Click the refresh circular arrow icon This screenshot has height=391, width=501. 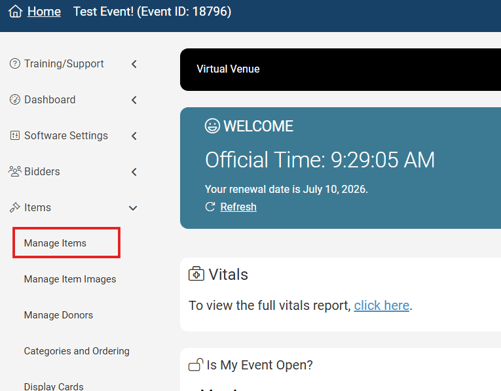pyautogui.click(x=210, y=207)
